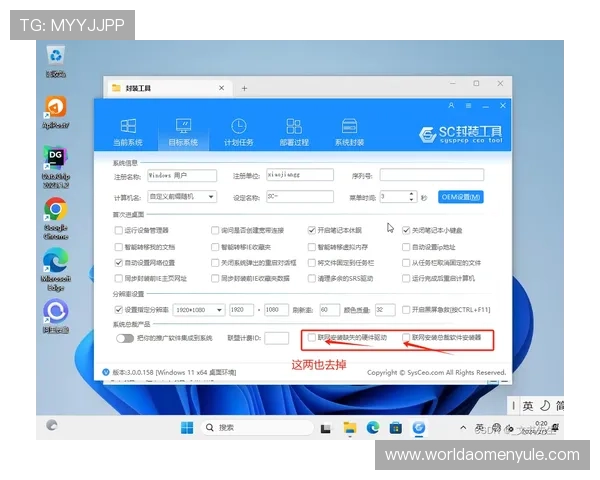Select the desktop shortcut below Microsoft Edge
The image size is (600, 480).
[56, 316]
